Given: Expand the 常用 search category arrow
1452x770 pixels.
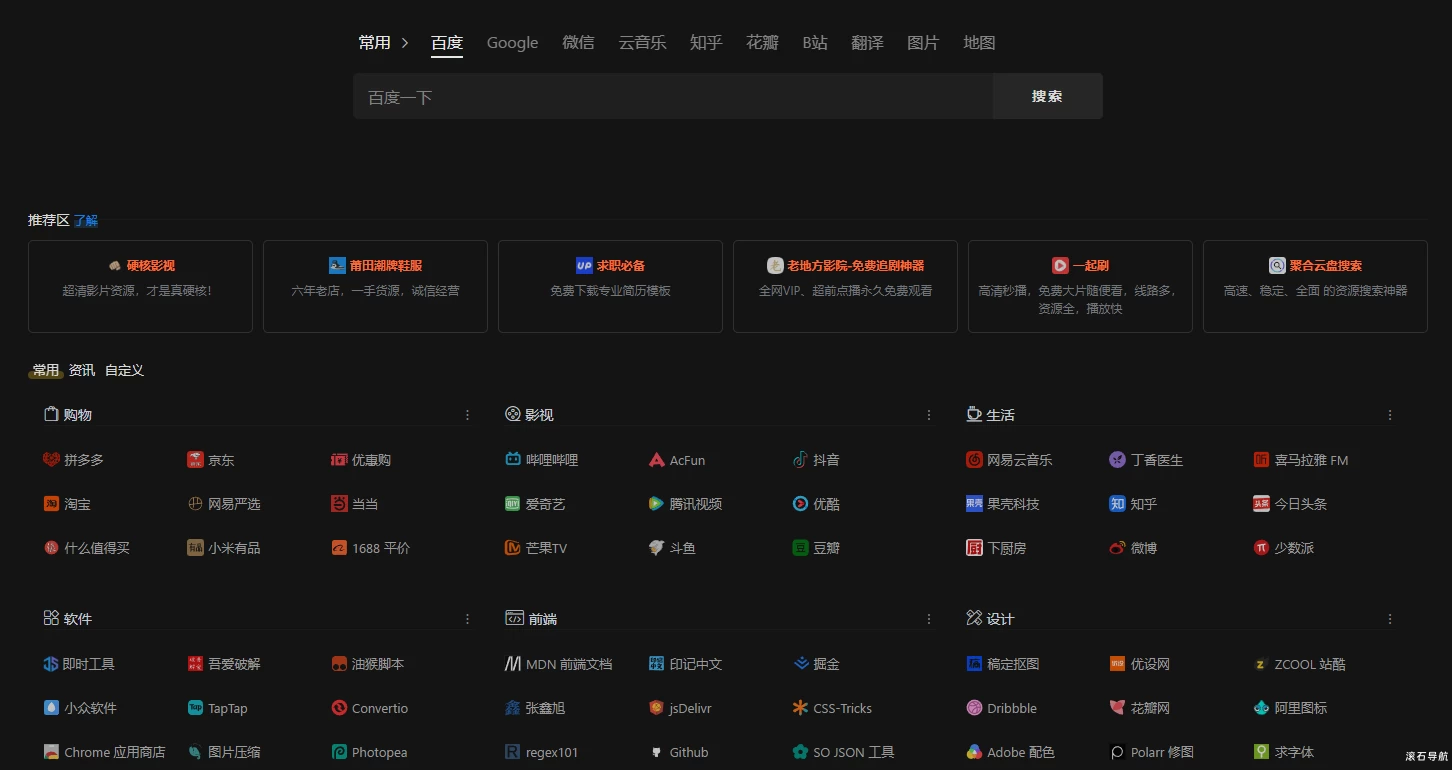Looking at the screenshot, I should (405, 43).
